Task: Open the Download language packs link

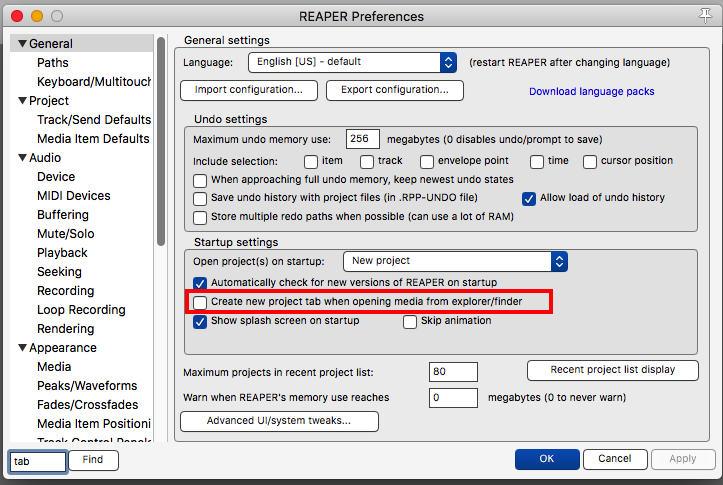Action: [x=592, y=91]
